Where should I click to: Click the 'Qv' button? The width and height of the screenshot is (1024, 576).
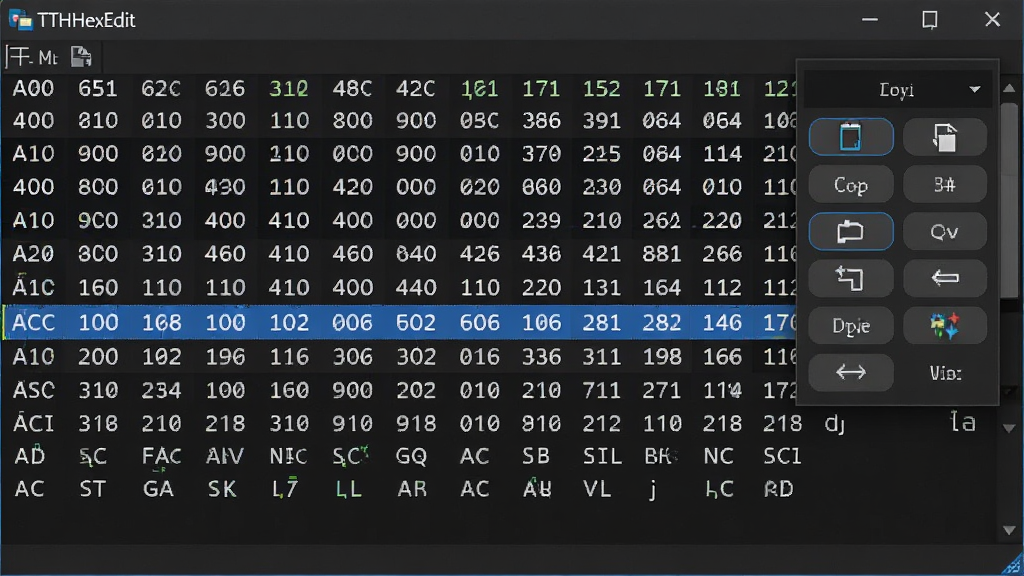tap(944, 231)
